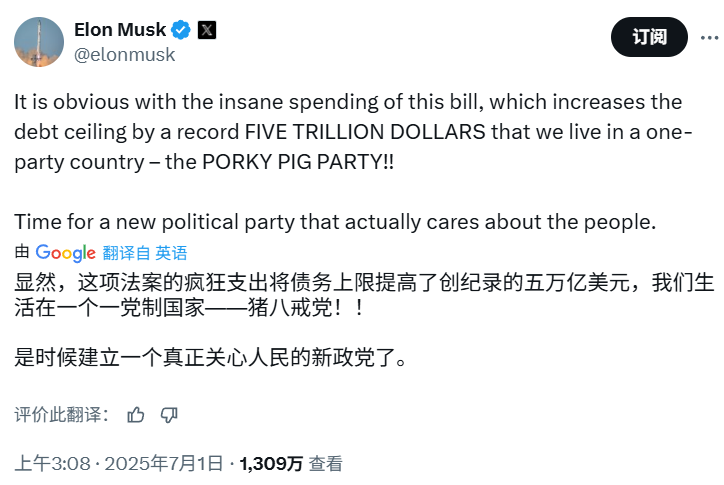The height and width of the screenshot is (485, 724).
Task: Open the Elon Musk display name link
Action: coord(120,30)
